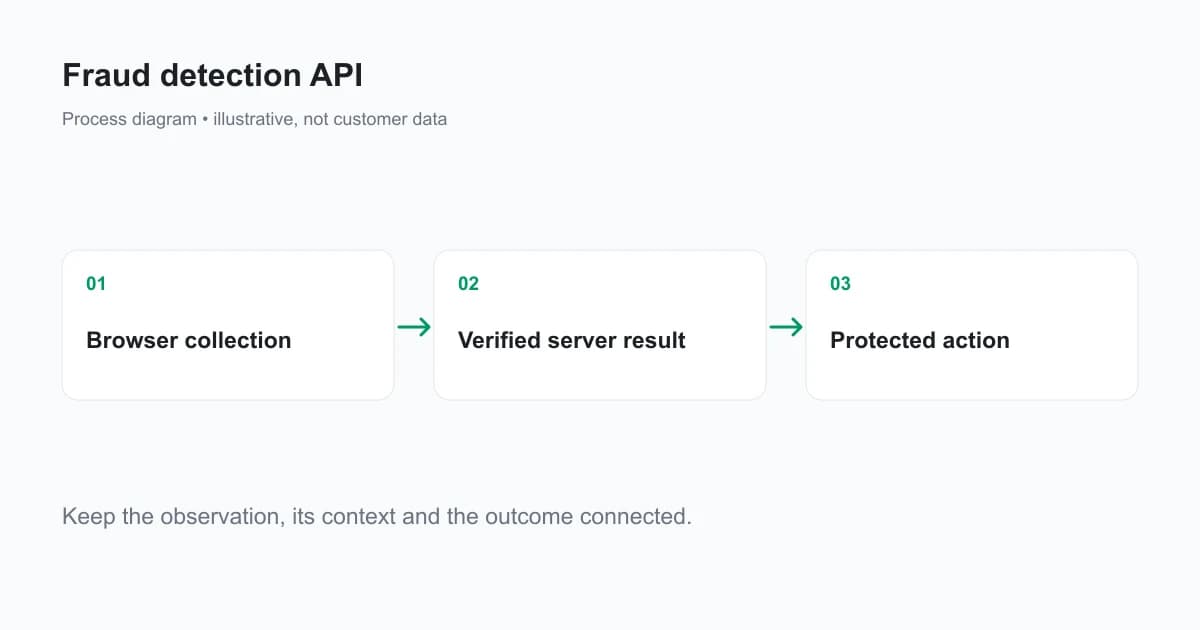Click the step number '02'
Screen dimensions: 1200x630
click(x=468, y=284)
